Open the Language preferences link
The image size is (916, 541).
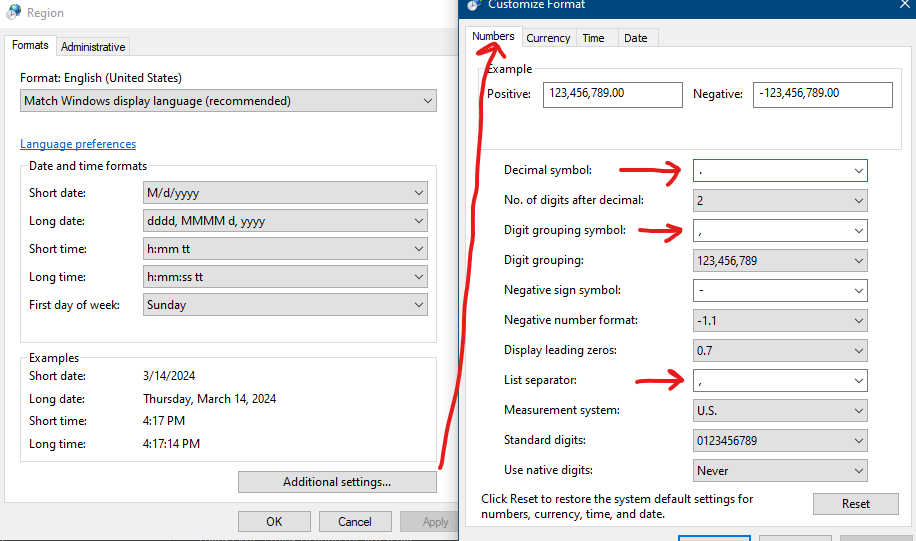[x=78, y=144]
